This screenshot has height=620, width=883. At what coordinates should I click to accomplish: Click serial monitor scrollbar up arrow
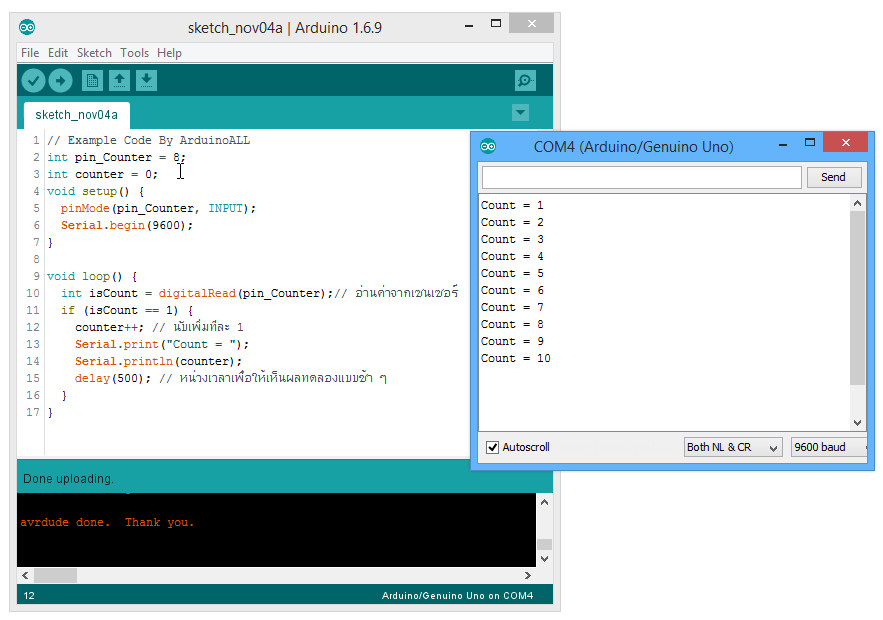pos(857,203)
